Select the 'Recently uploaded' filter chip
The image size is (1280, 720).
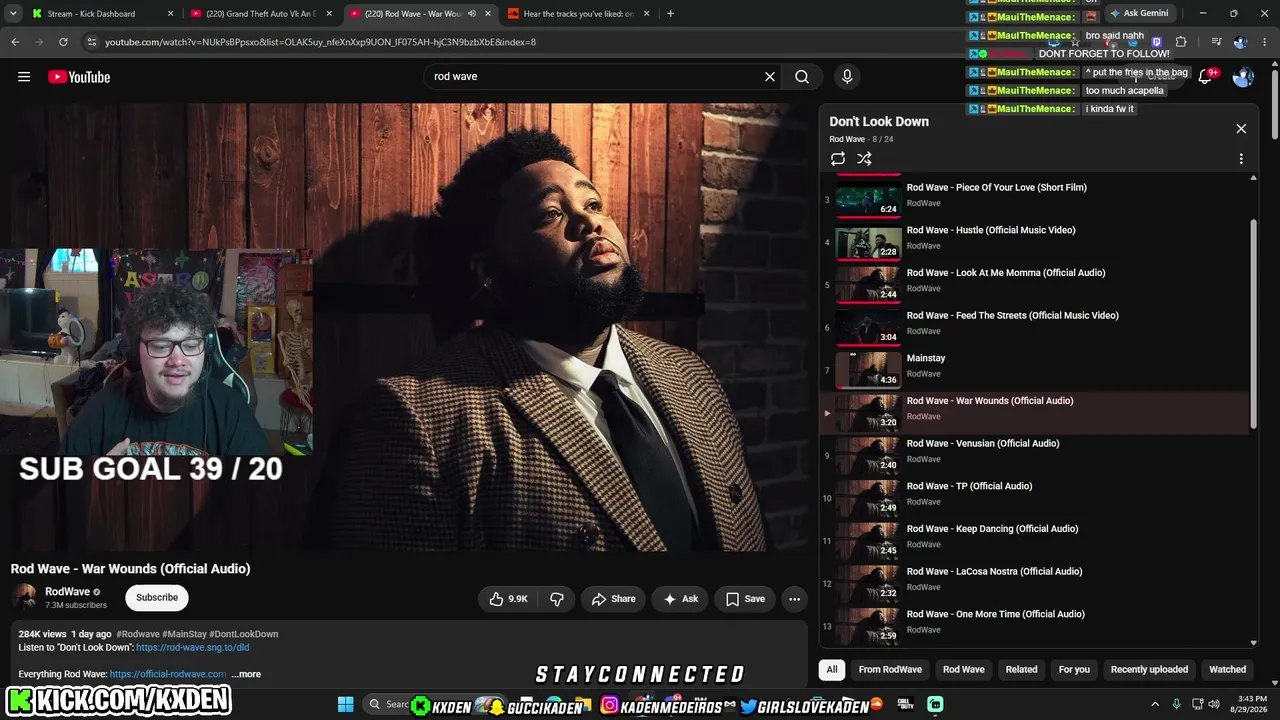tap(1149, 669)
